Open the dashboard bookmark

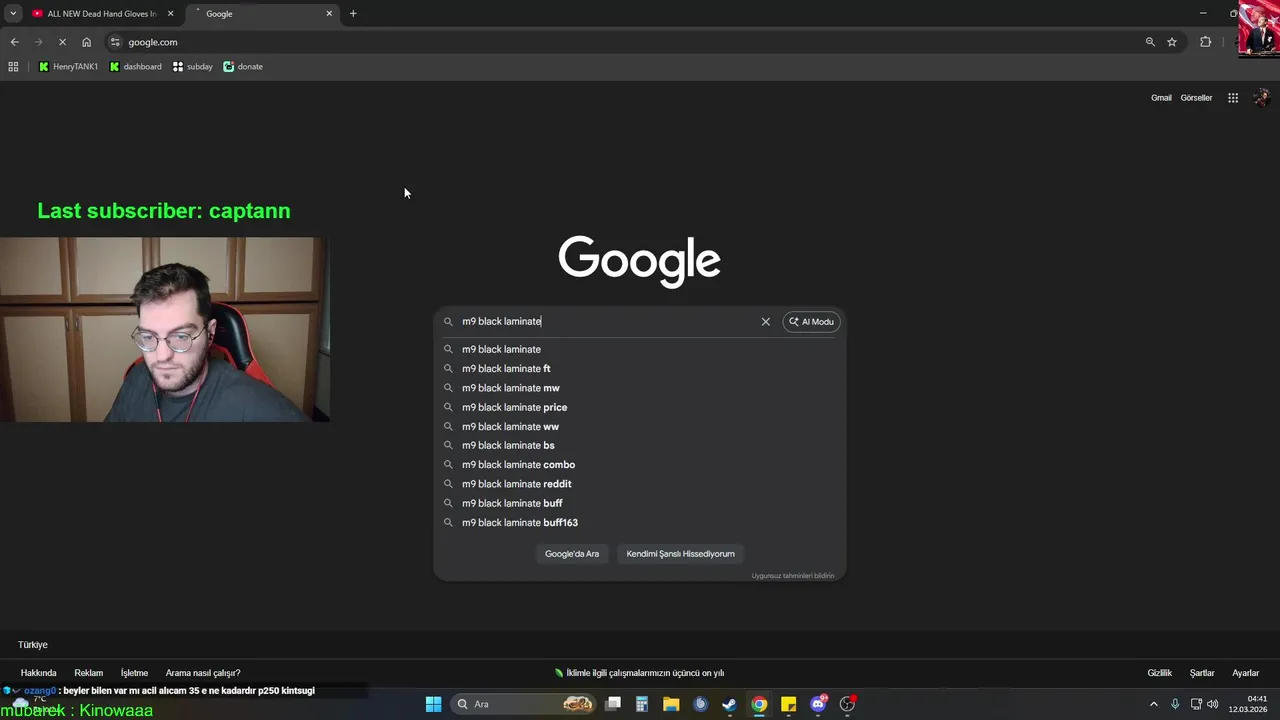pos(135,67)
